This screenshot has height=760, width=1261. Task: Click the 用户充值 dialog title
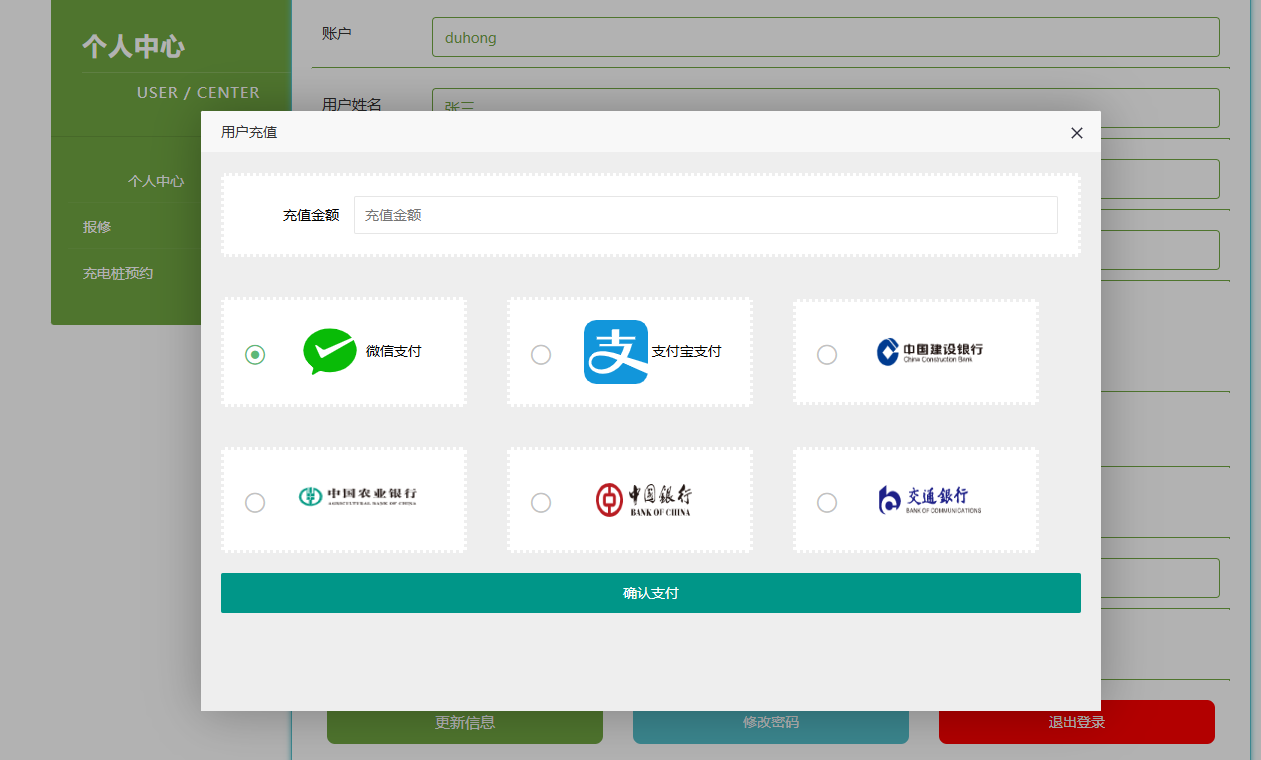(249, 132)
